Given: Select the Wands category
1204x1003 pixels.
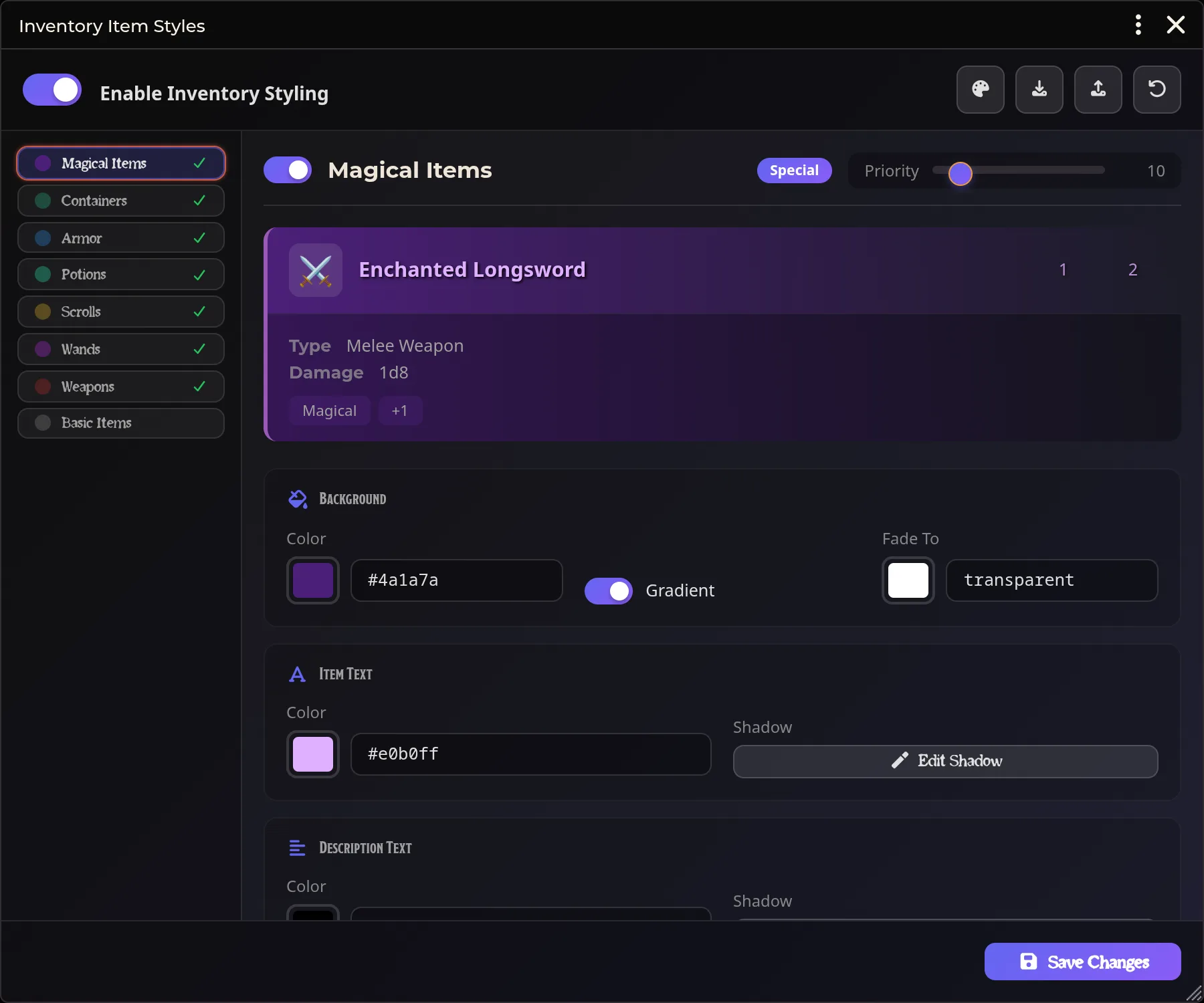Looking at the screenshot, I should tap(121, 349).
